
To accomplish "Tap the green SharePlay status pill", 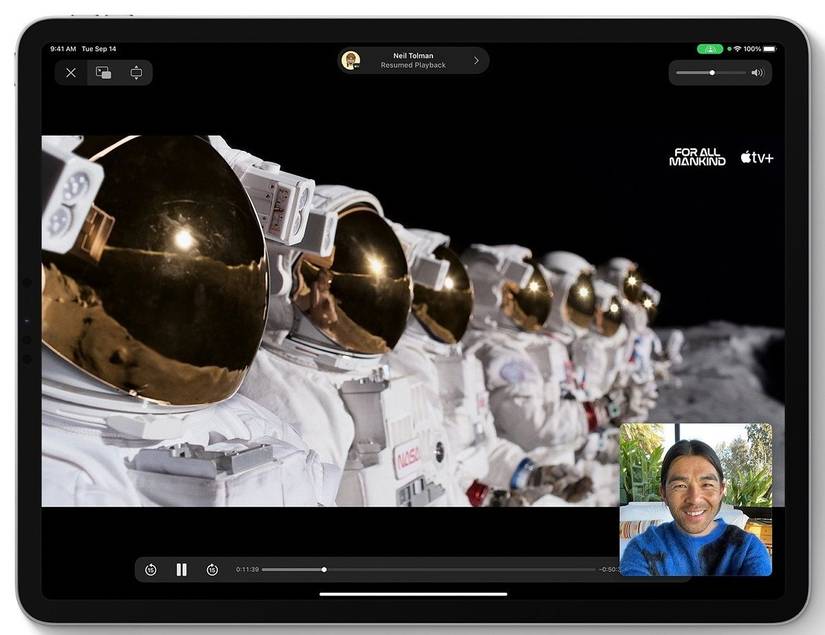I will [710, 49].
